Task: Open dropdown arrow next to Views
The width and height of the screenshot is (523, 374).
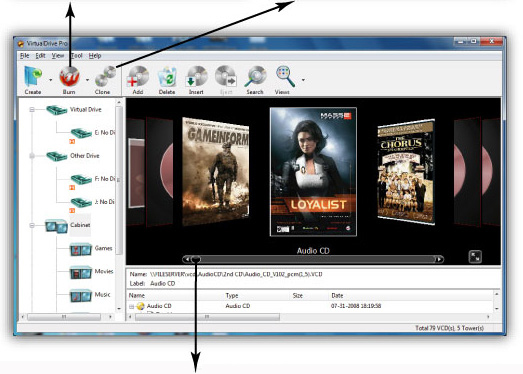Action: 303,80
